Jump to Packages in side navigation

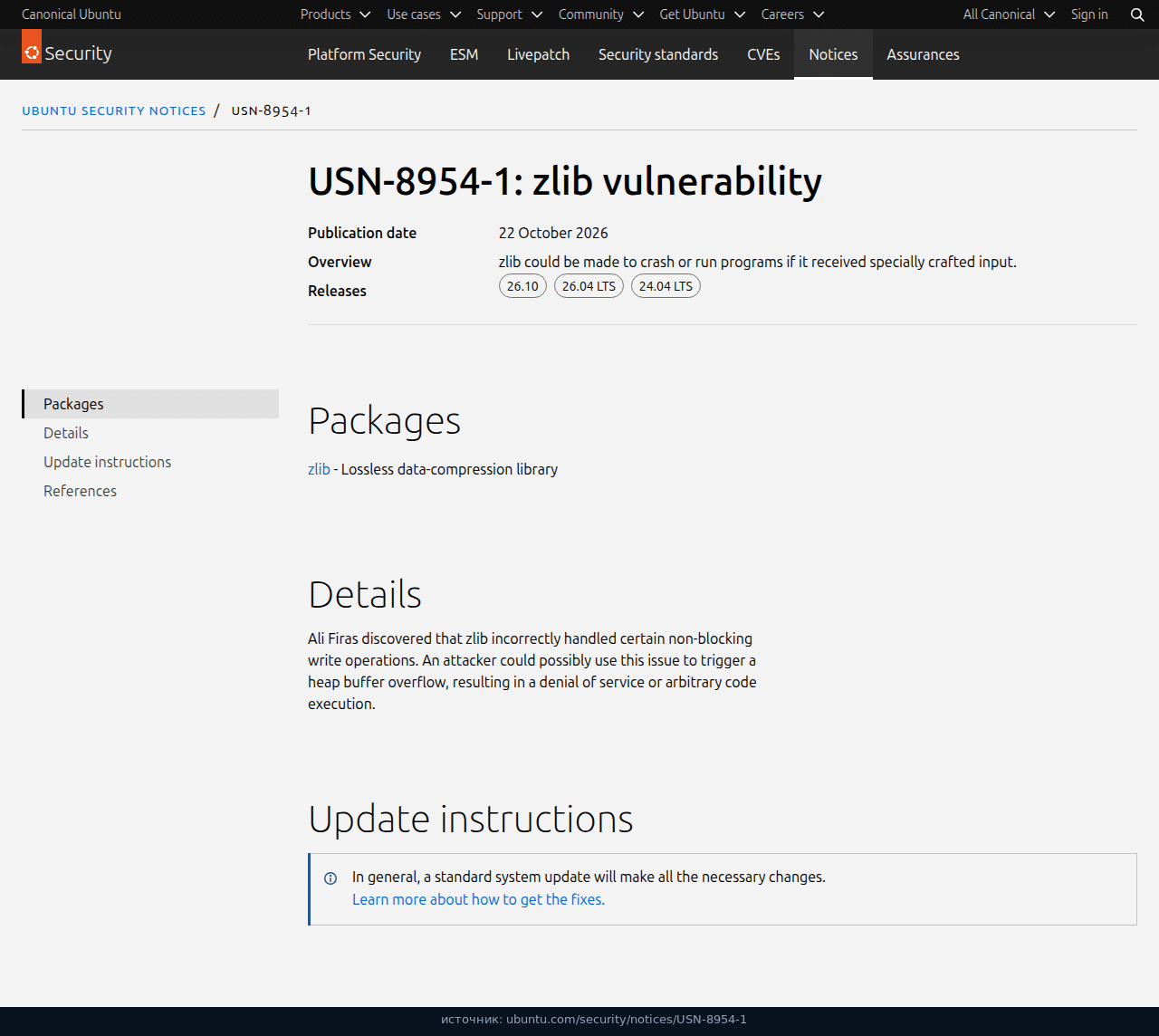pyautogui.click(x=150, y=404)
